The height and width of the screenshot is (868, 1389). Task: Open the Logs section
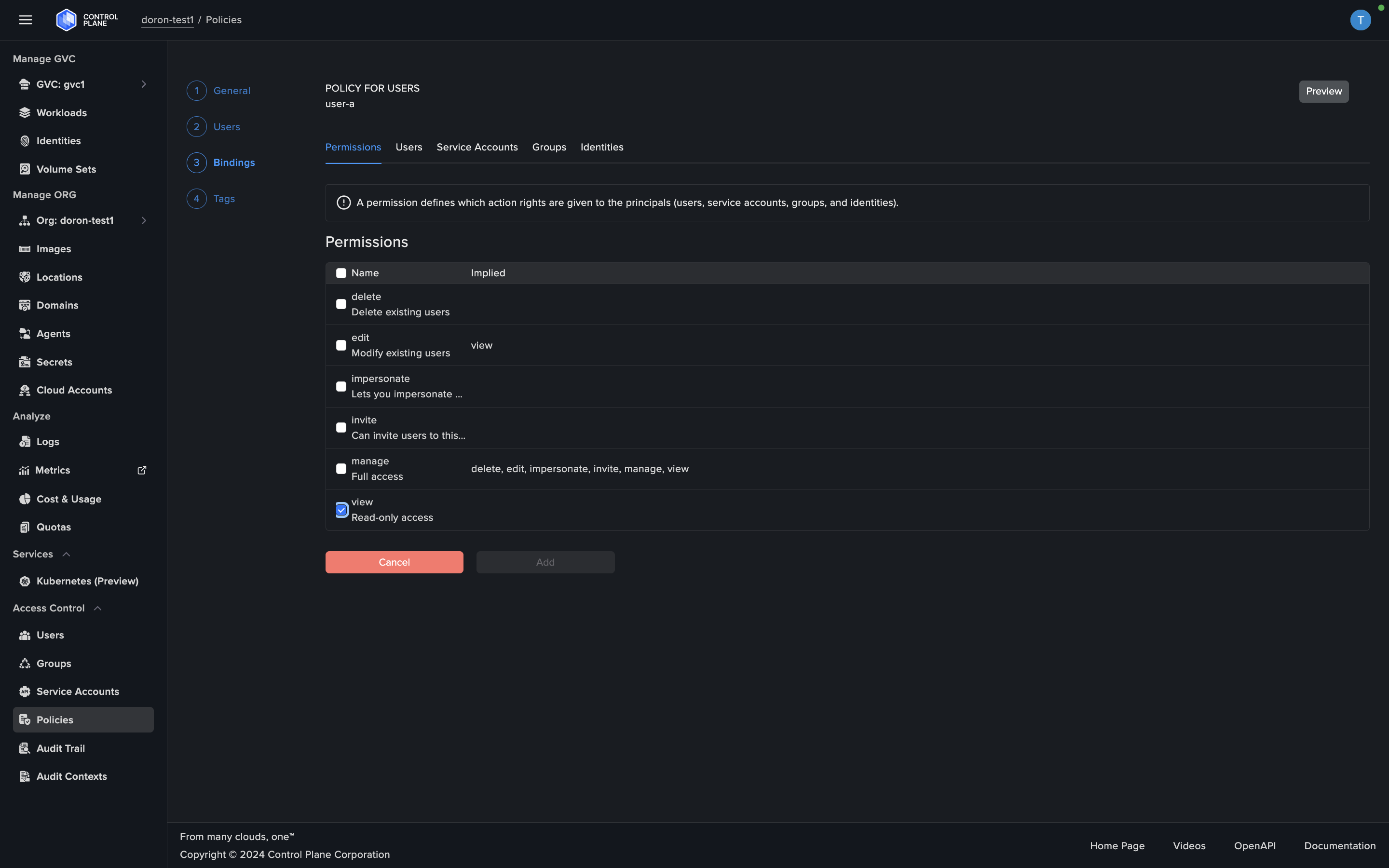pos(48,441)
